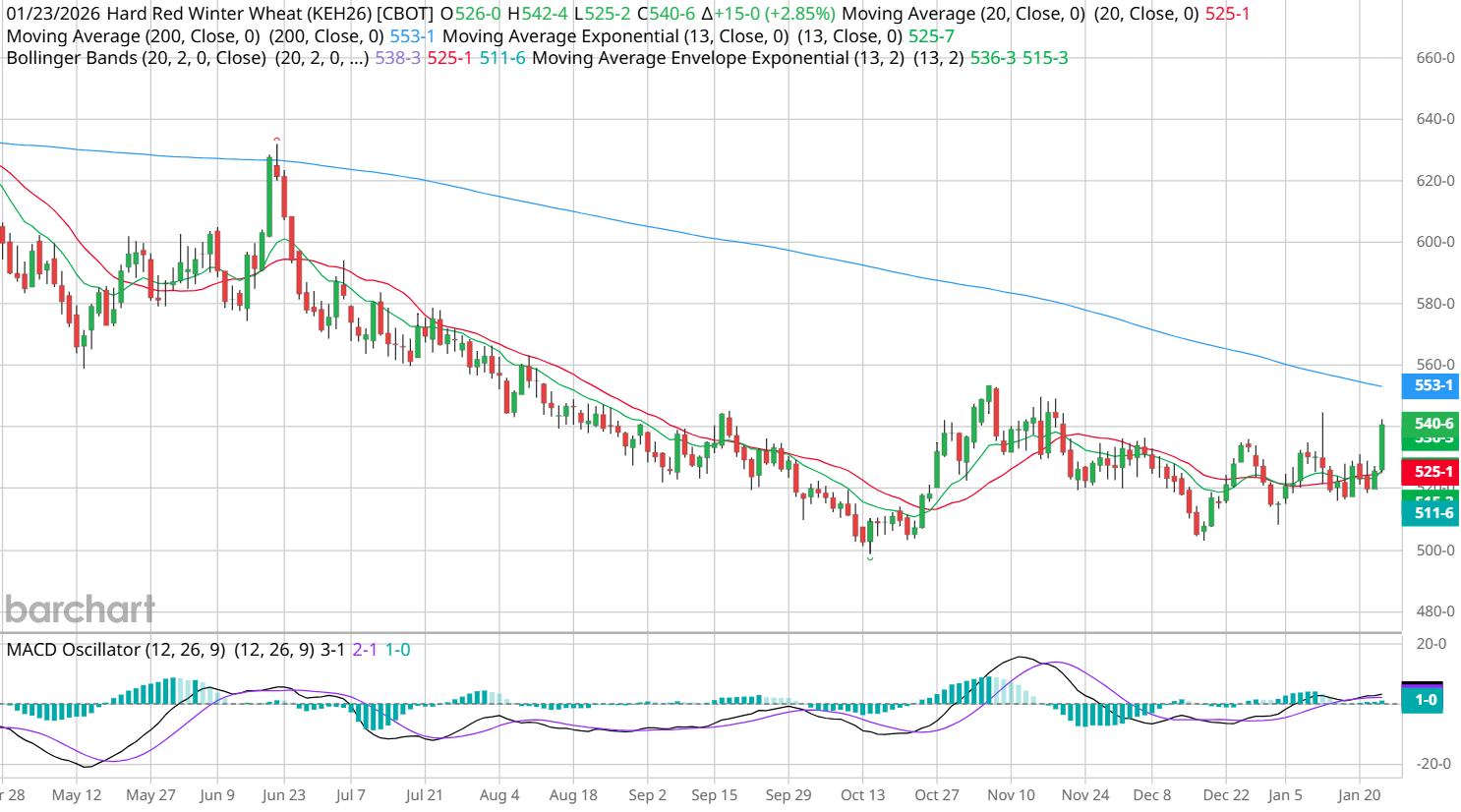Click the Jan 20 date on time axis
The image size is (1461, 812).
[1359, 794]
